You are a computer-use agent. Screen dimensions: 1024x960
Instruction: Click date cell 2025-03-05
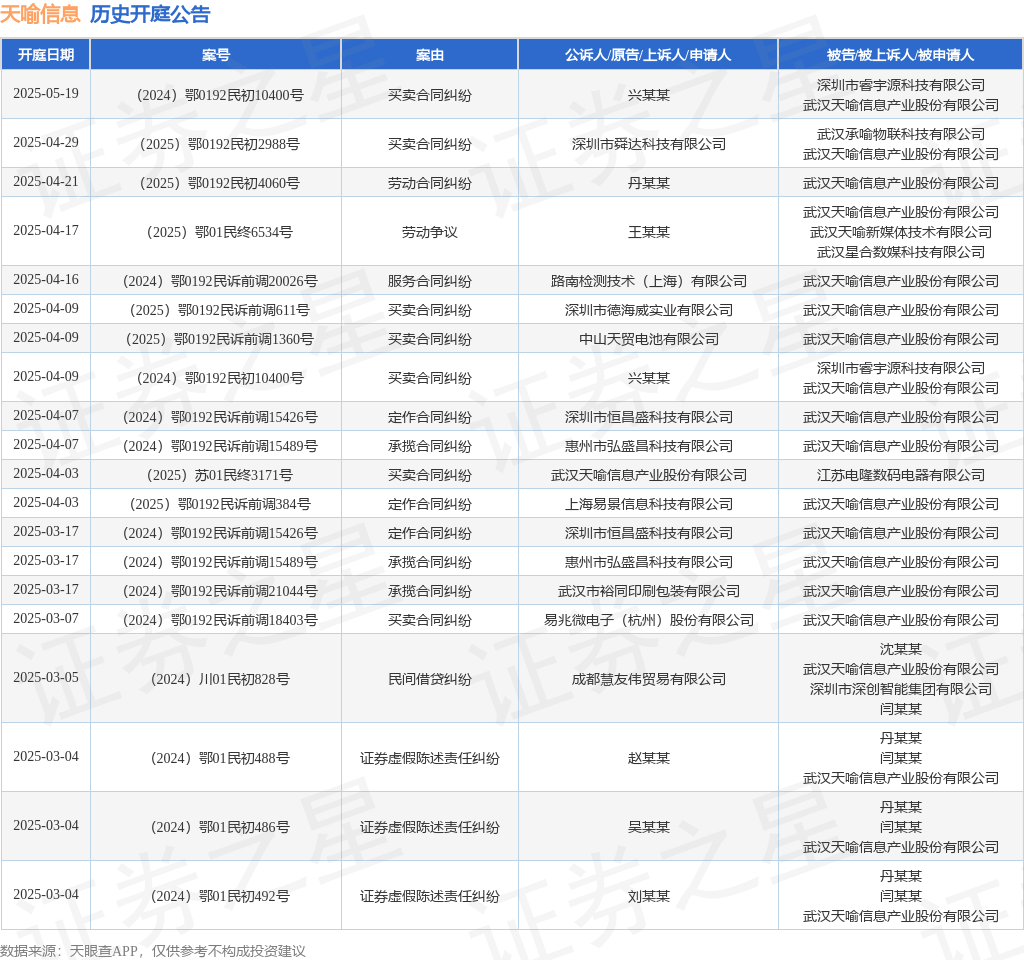pos(46,677)
